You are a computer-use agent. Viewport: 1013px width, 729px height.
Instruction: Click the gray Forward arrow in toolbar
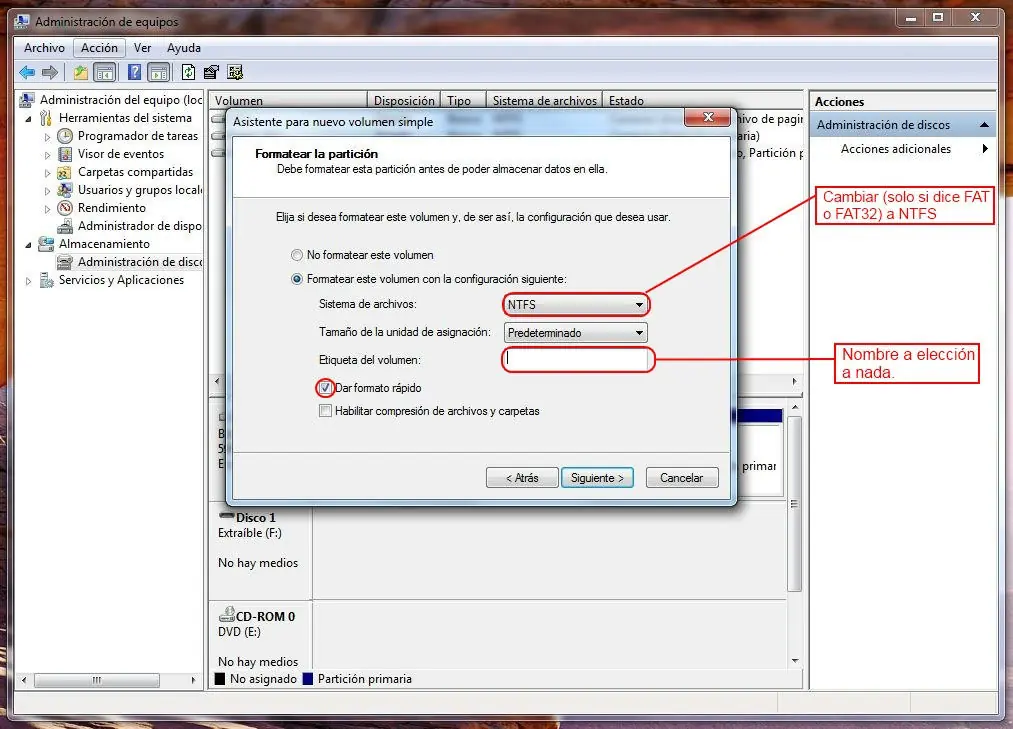pos(50,72)
